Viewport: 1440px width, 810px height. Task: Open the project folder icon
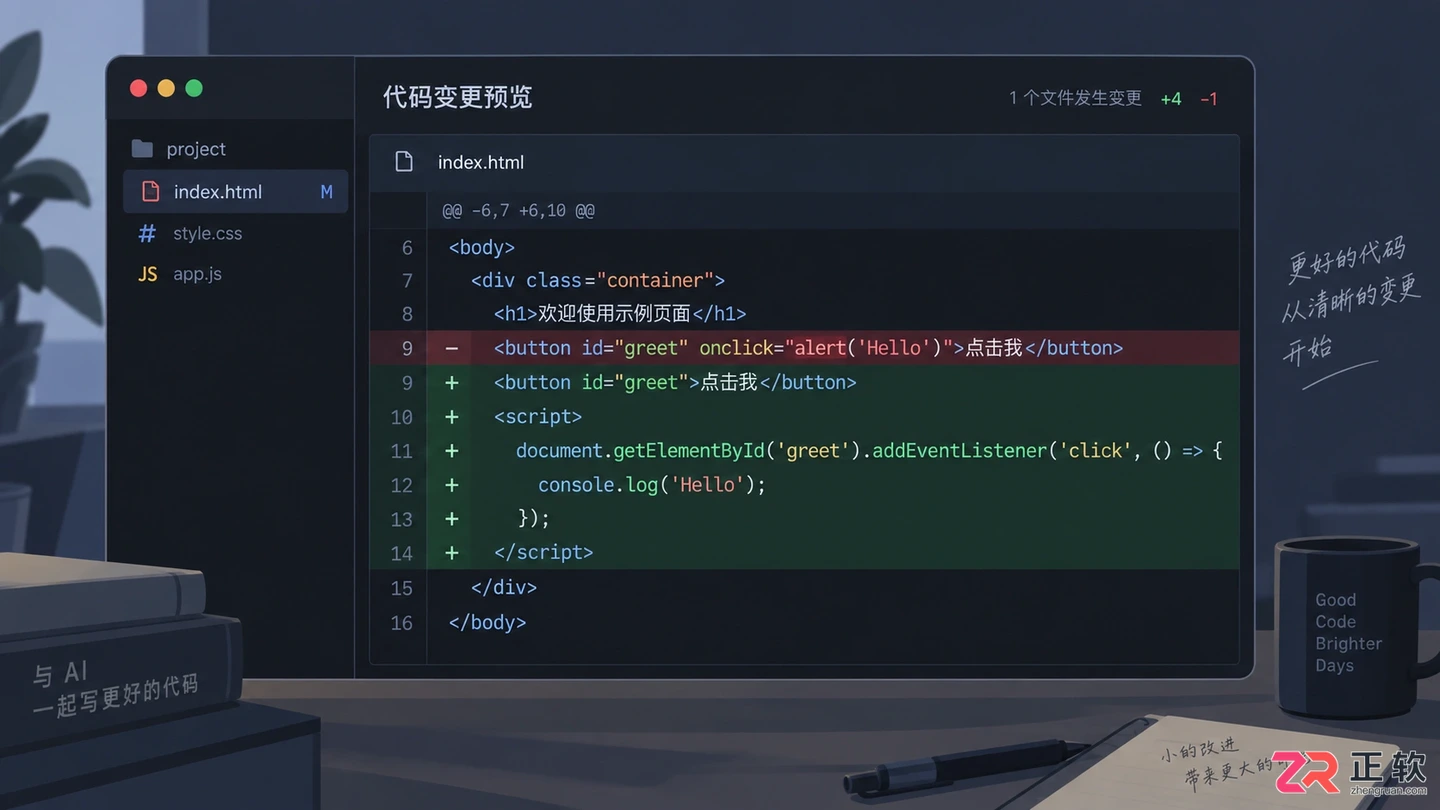143,149
